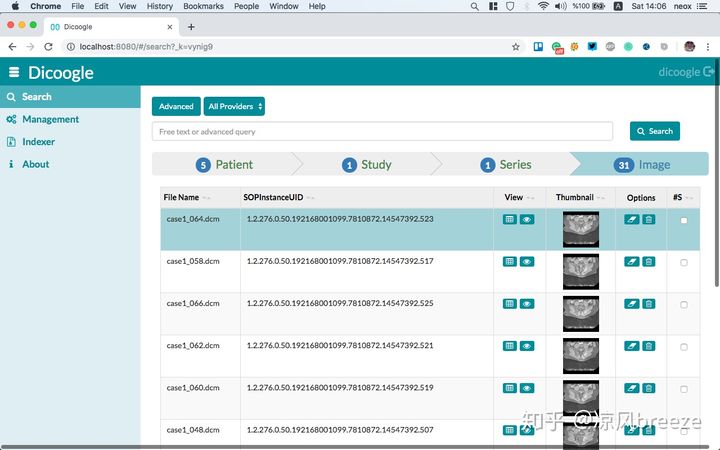Show image preview eye icon for case1_064.dcm
This screenshot has width=720, height=450.
(x=527, y=219)
